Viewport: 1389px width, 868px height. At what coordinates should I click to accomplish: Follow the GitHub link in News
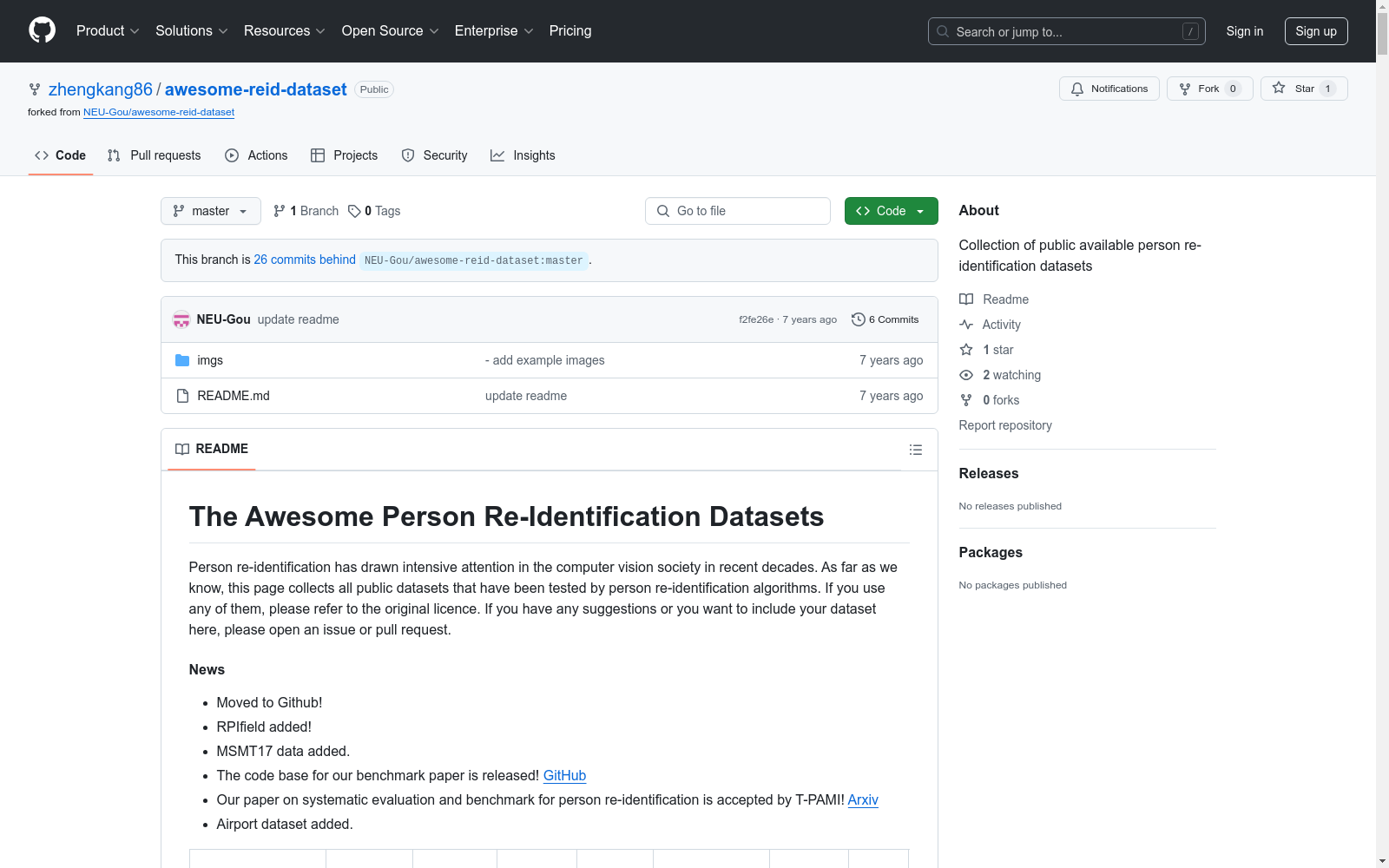click(564, 775)
